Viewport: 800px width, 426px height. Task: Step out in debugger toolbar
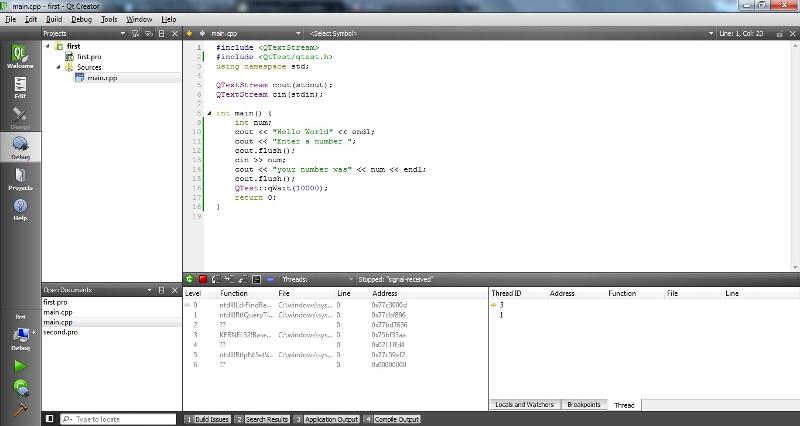tap(243, 279)
